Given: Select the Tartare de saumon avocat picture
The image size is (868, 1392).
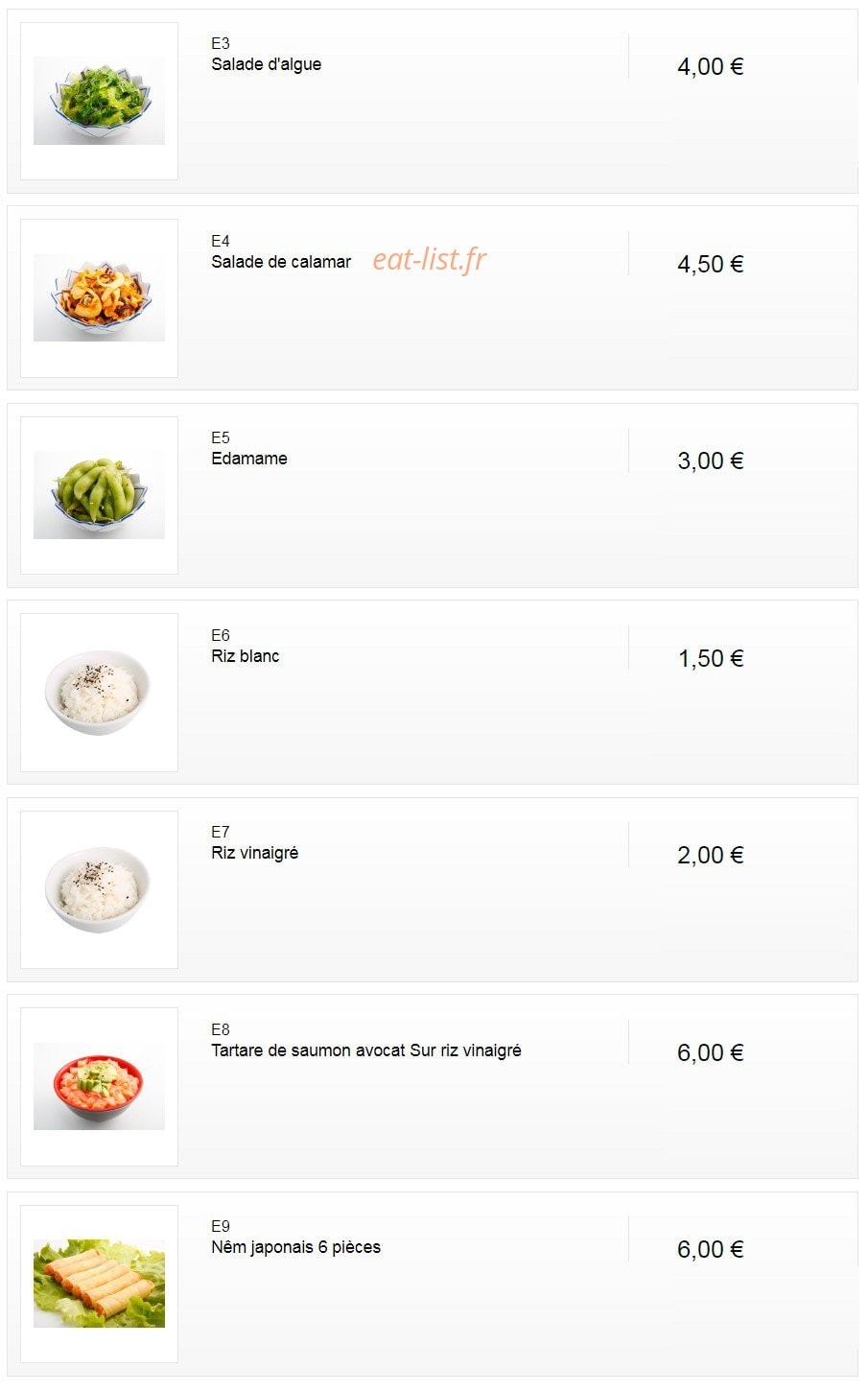Looking at the screenshot, I should click(99, 1086).
